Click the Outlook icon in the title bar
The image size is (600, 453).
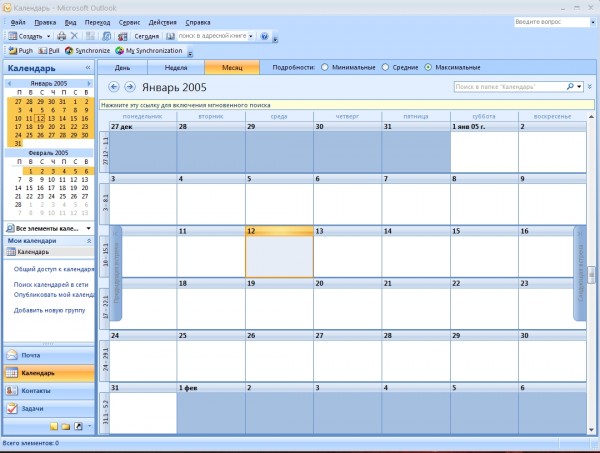click(x=7, y=8)
